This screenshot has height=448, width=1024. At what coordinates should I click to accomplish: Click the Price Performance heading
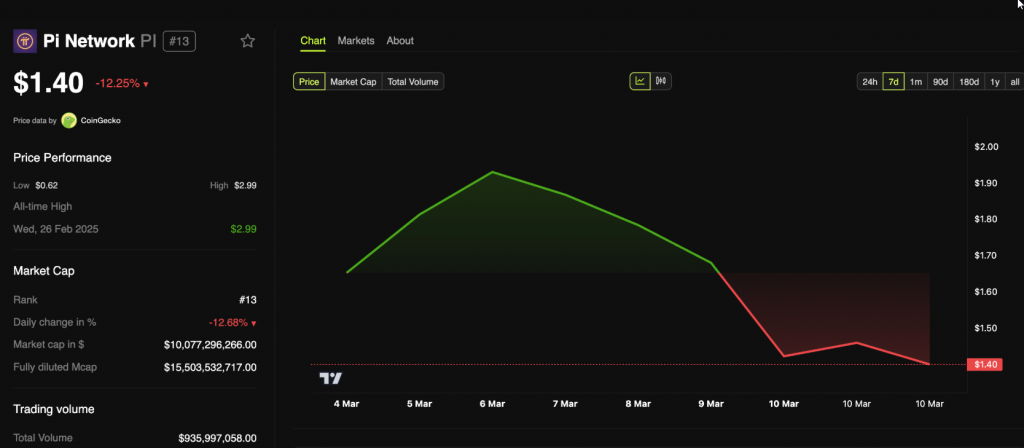point(62,158)
